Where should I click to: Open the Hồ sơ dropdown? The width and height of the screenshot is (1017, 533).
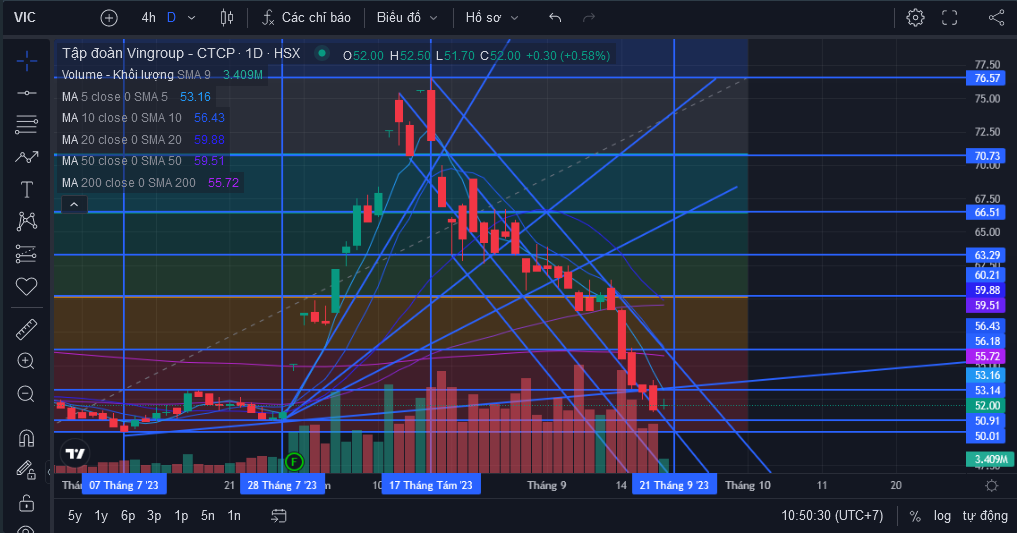point(492,18)
